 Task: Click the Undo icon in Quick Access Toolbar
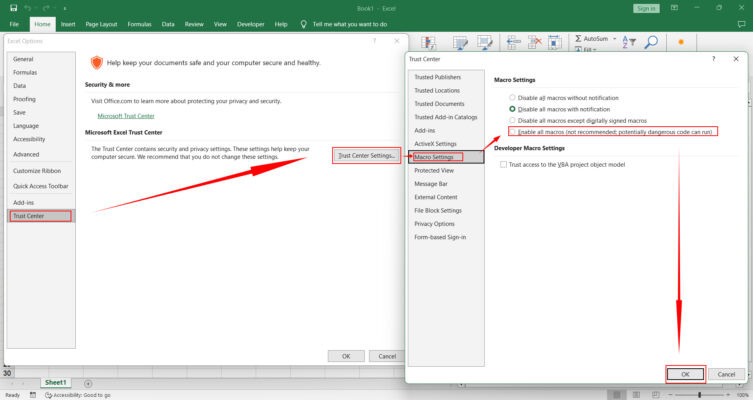(x=27, y=8)
